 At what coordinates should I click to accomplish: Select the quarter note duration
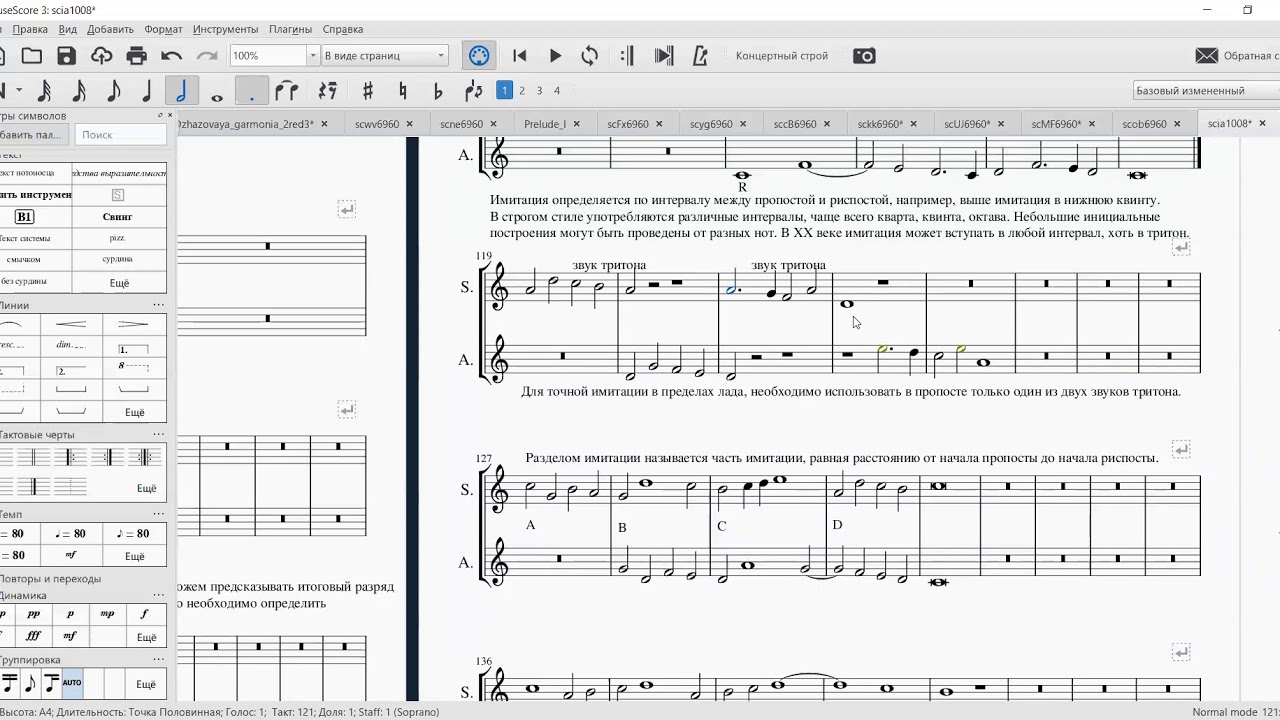147,91
